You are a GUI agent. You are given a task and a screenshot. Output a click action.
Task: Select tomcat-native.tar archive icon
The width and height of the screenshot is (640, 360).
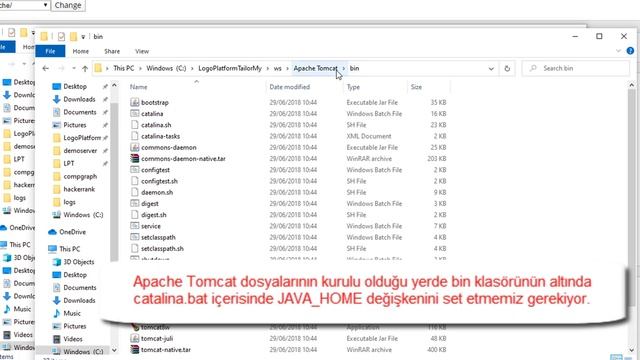134,349
